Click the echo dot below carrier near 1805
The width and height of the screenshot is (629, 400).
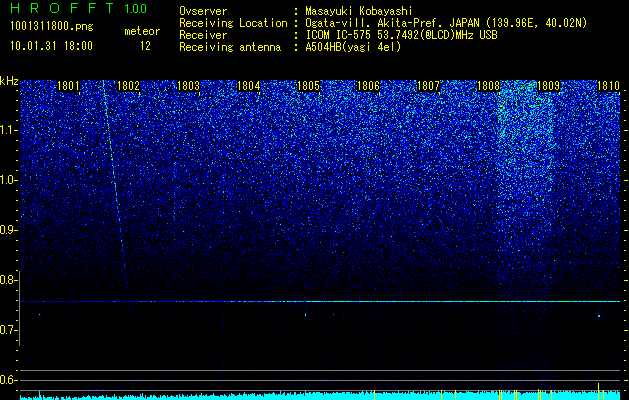click(306, 315)
